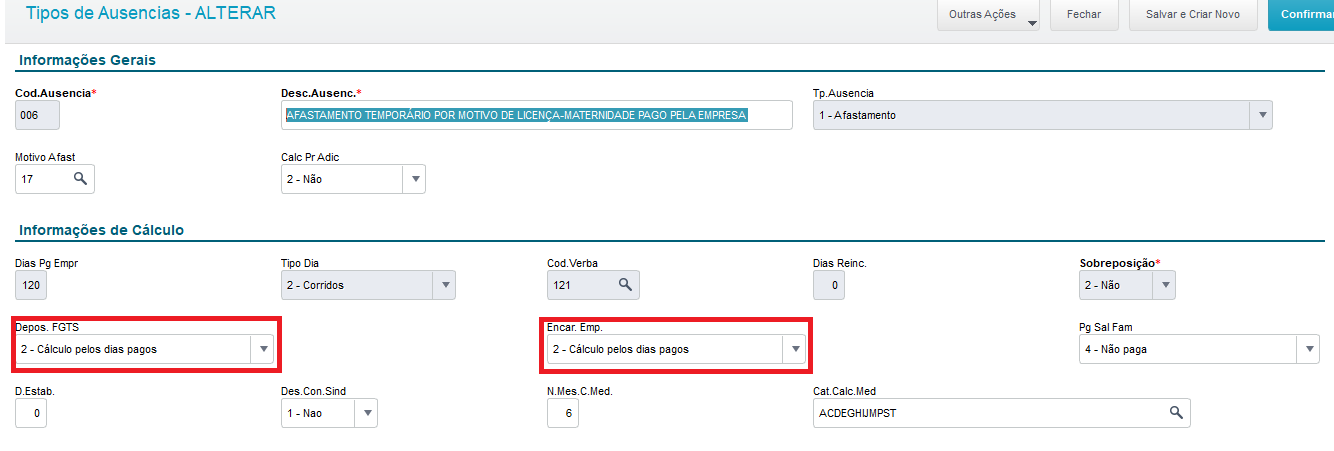Click the Cat.Calc.Med text field

tap(1002, 413)
